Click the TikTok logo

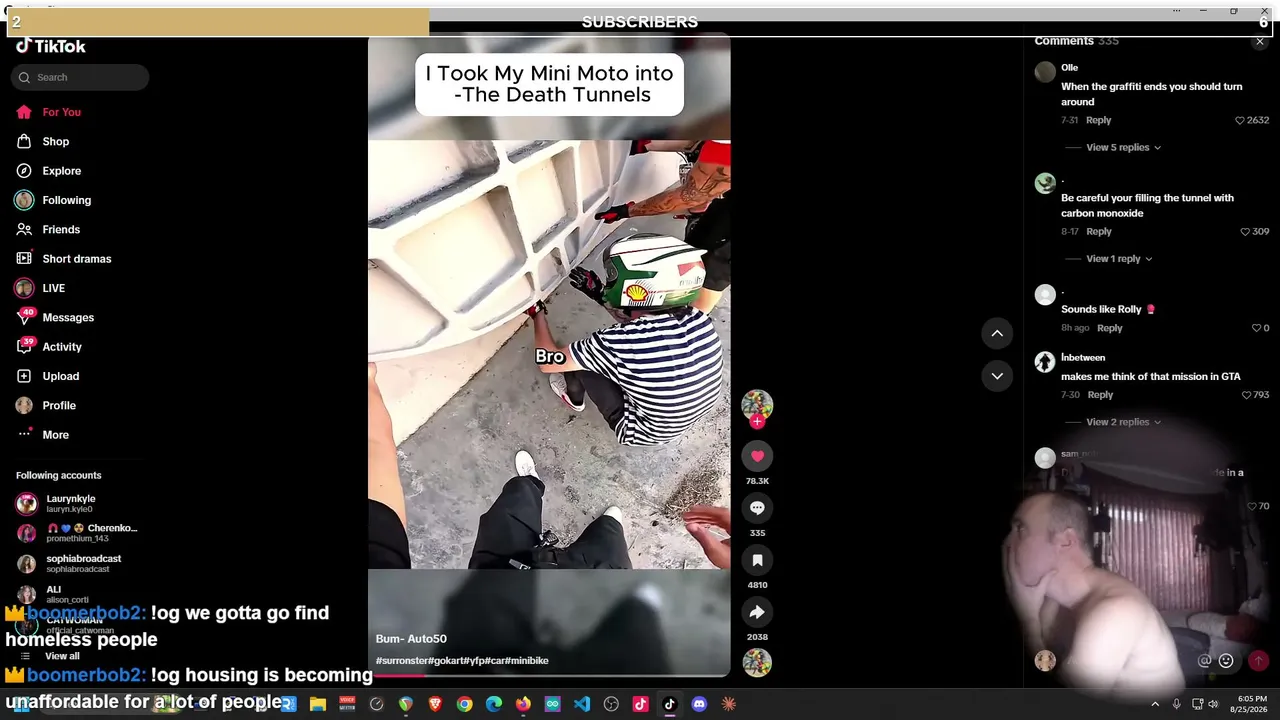(x=51, y=46)
